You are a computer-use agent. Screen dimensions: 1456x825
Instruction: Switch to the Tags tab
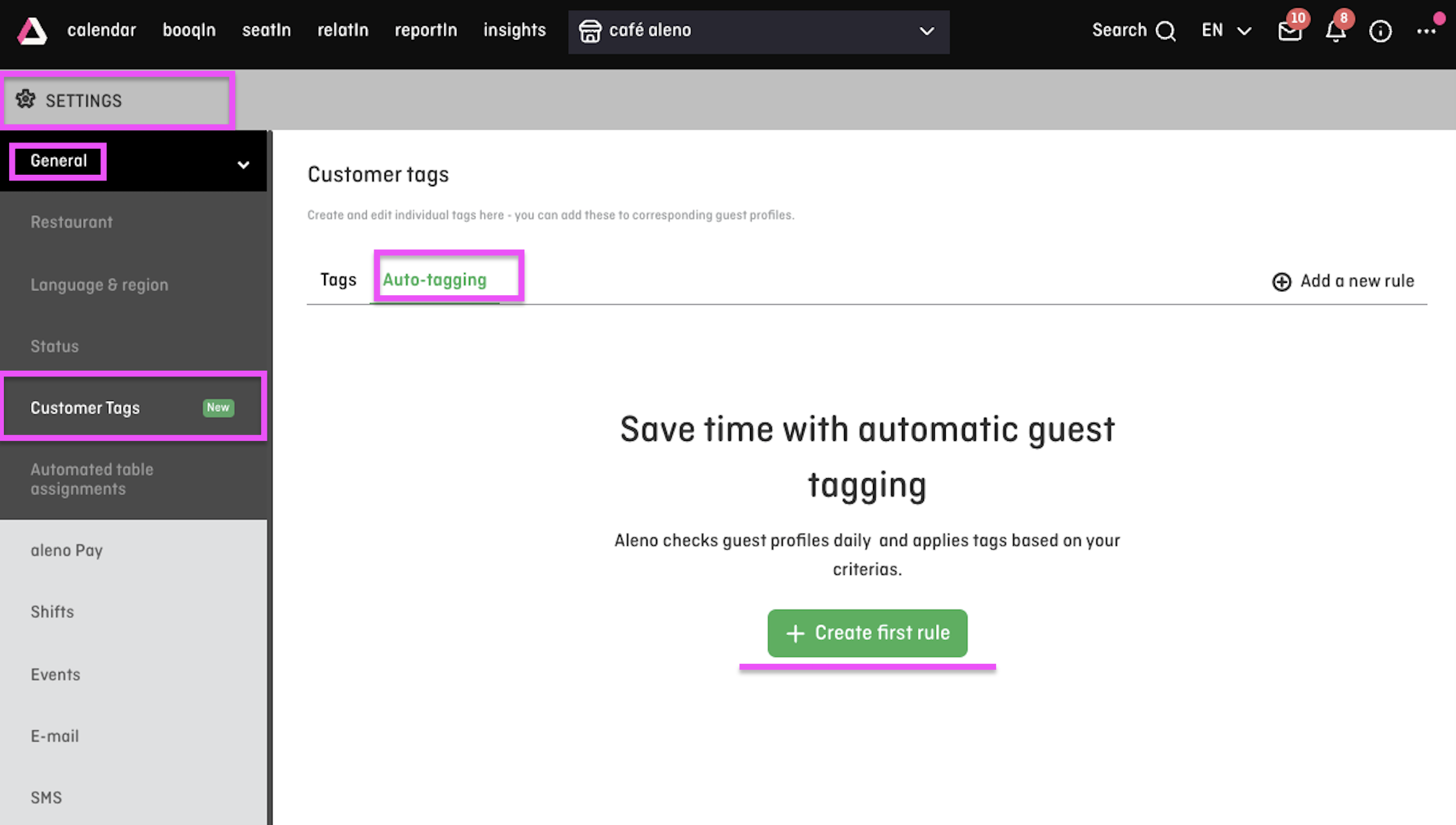click(x=338, y=280)
